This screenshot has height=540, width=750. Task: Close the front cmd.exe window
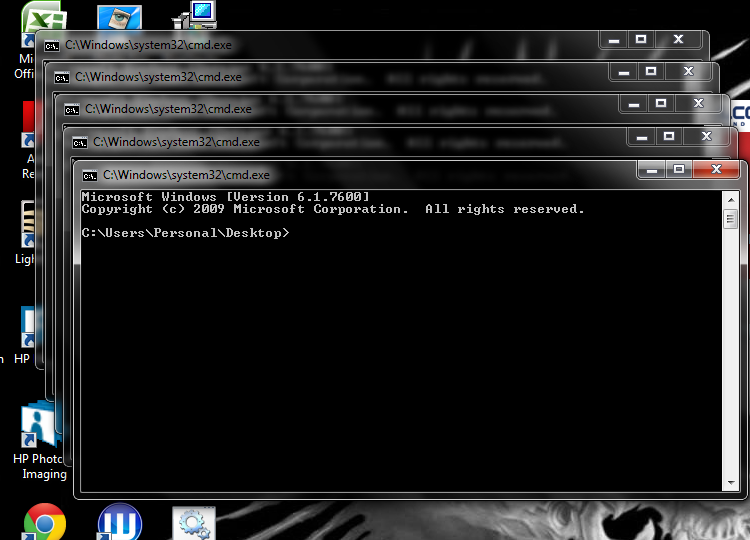(x=716, y=169)
